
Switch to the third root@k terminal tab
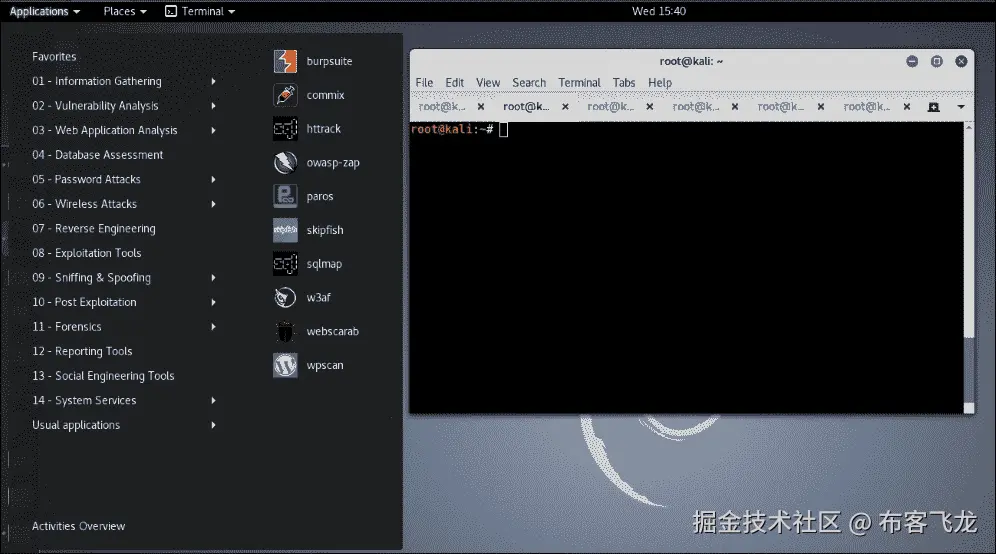[x=610, y=107]
